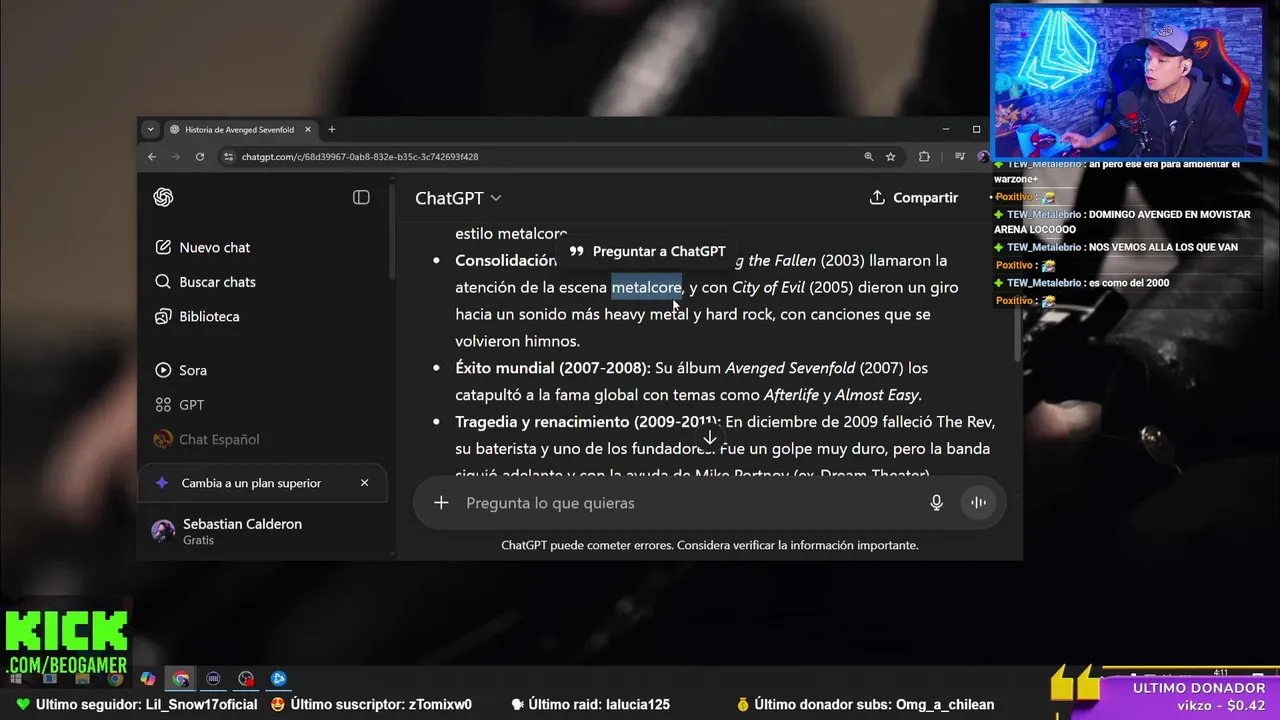Click the plus attach button in composer

(x=441, y=503)
